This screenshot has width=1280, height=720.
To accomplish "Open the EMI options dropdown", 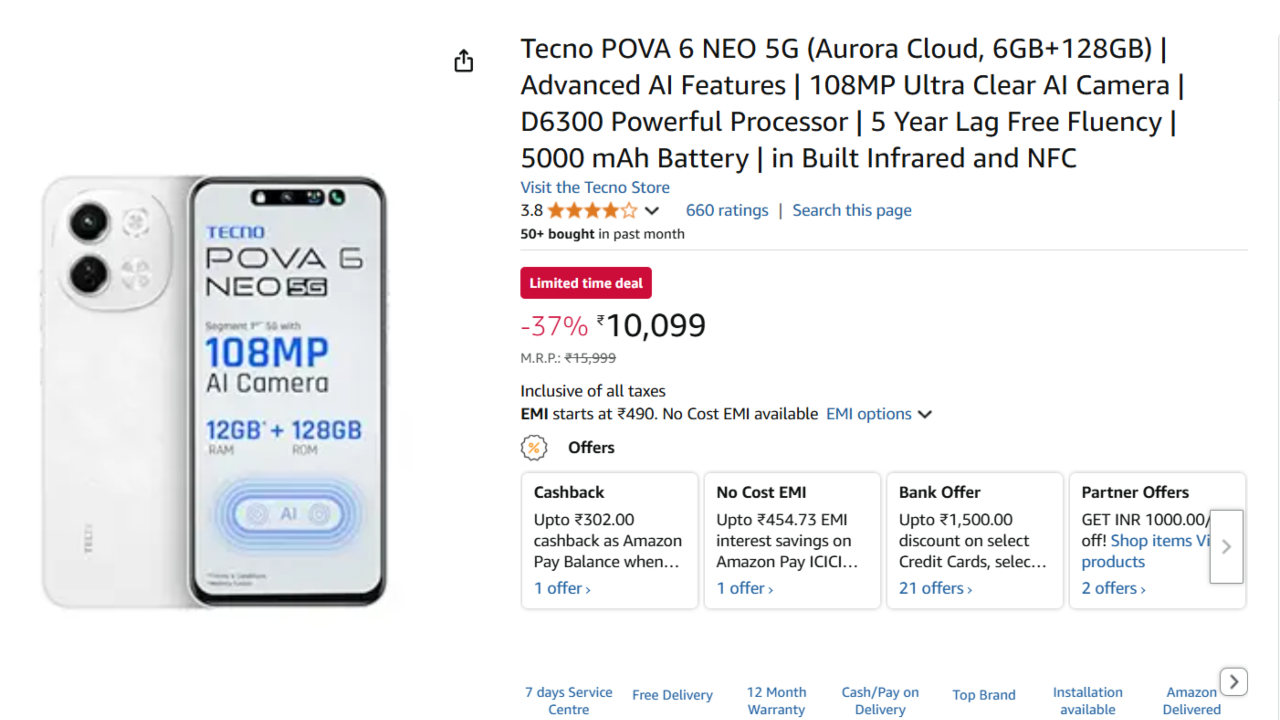I will [878, 413].
